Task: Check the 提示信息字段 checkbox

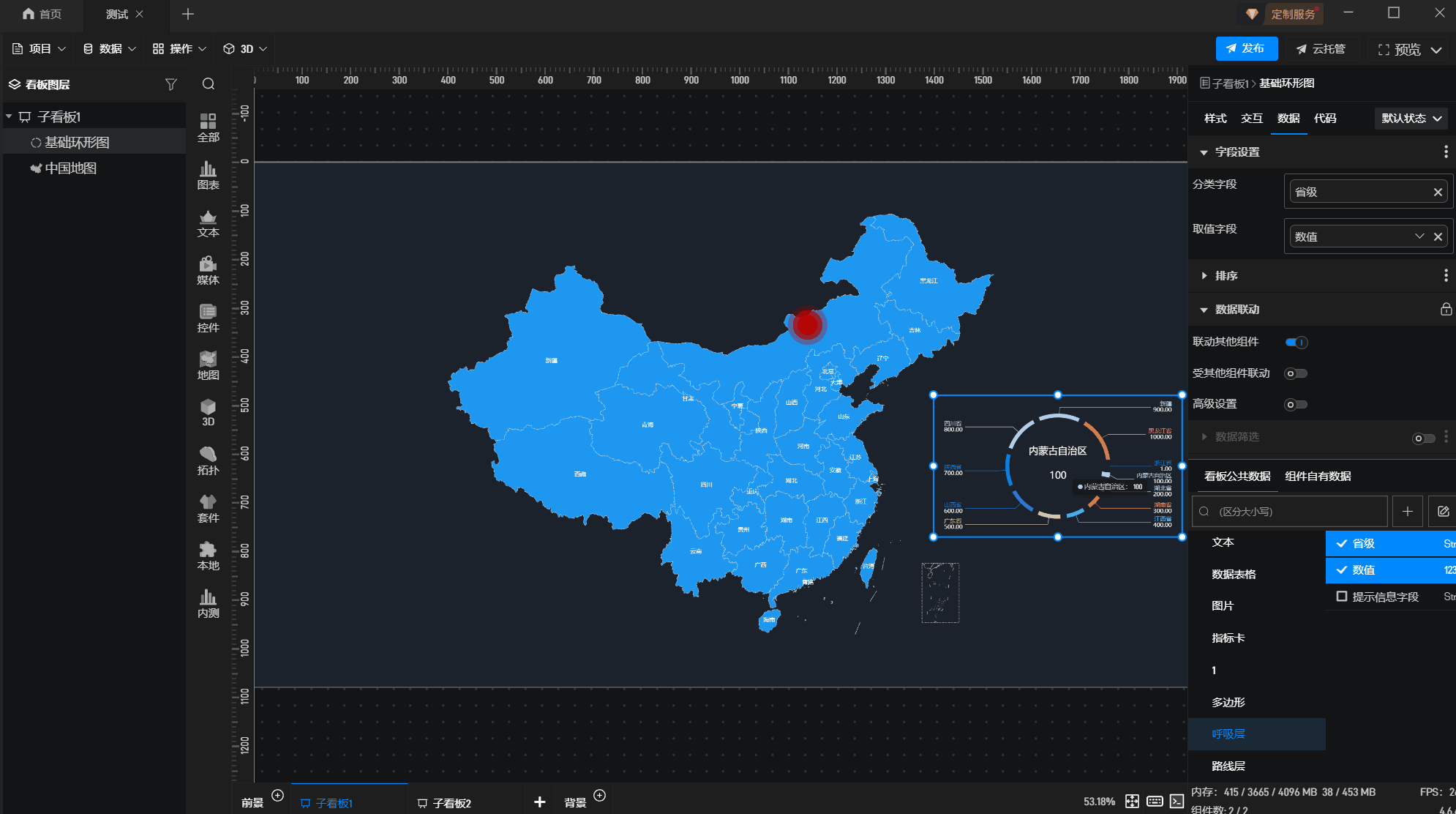Action: (x=1342, y=597)
